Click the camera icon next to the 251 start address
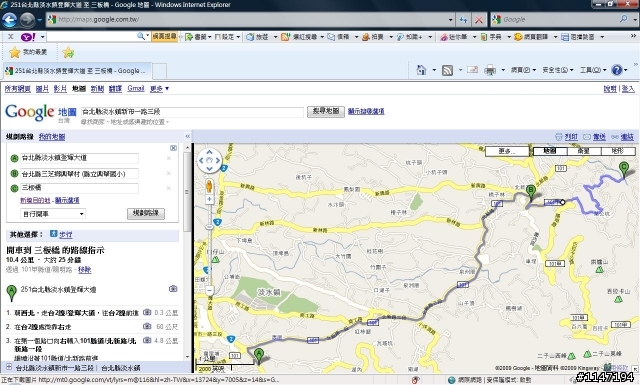640x385 pixels. 173,289
